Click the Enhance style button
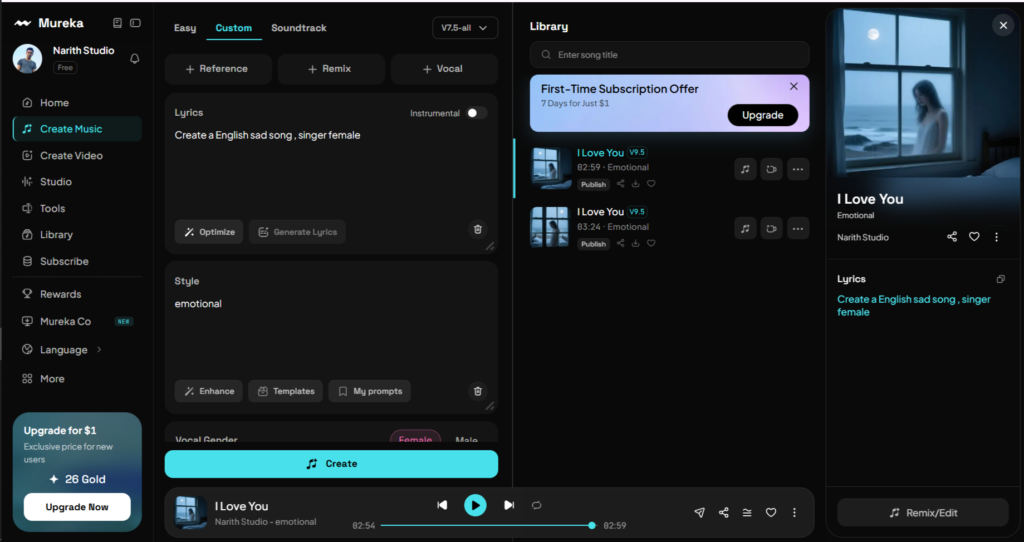Image resolution: width=1024 pixels, height=542 pixels. (209, 391)
